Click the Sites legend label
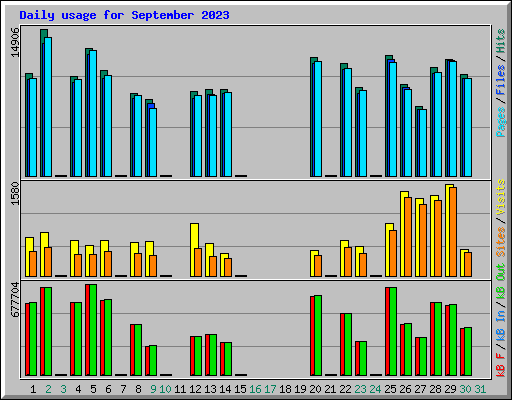Viewport: 512px width, 400px height. [x=501, y=242]
